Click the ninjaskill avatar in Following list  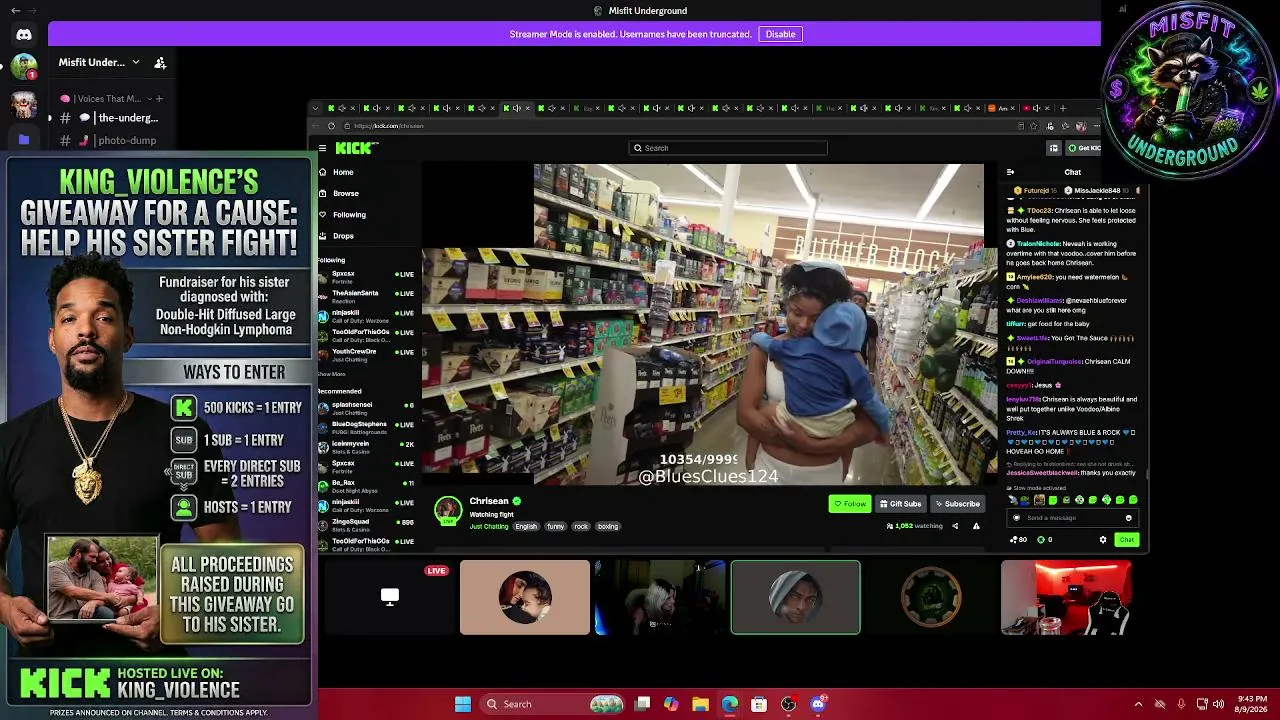pos(323,316)
